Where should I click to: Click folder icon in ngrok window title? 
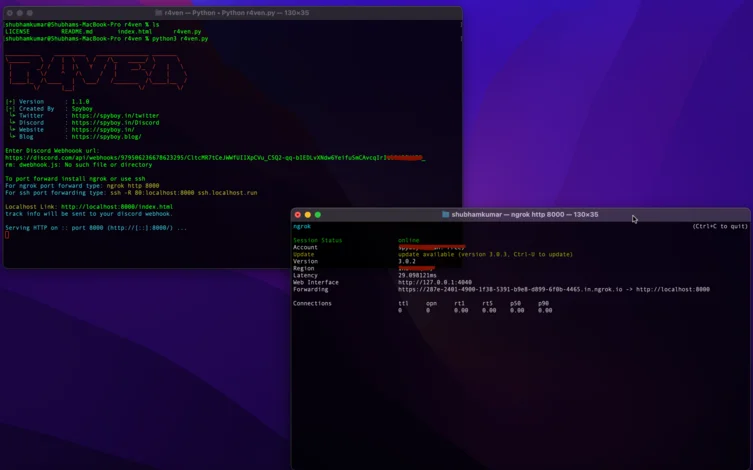pos(445,215)
